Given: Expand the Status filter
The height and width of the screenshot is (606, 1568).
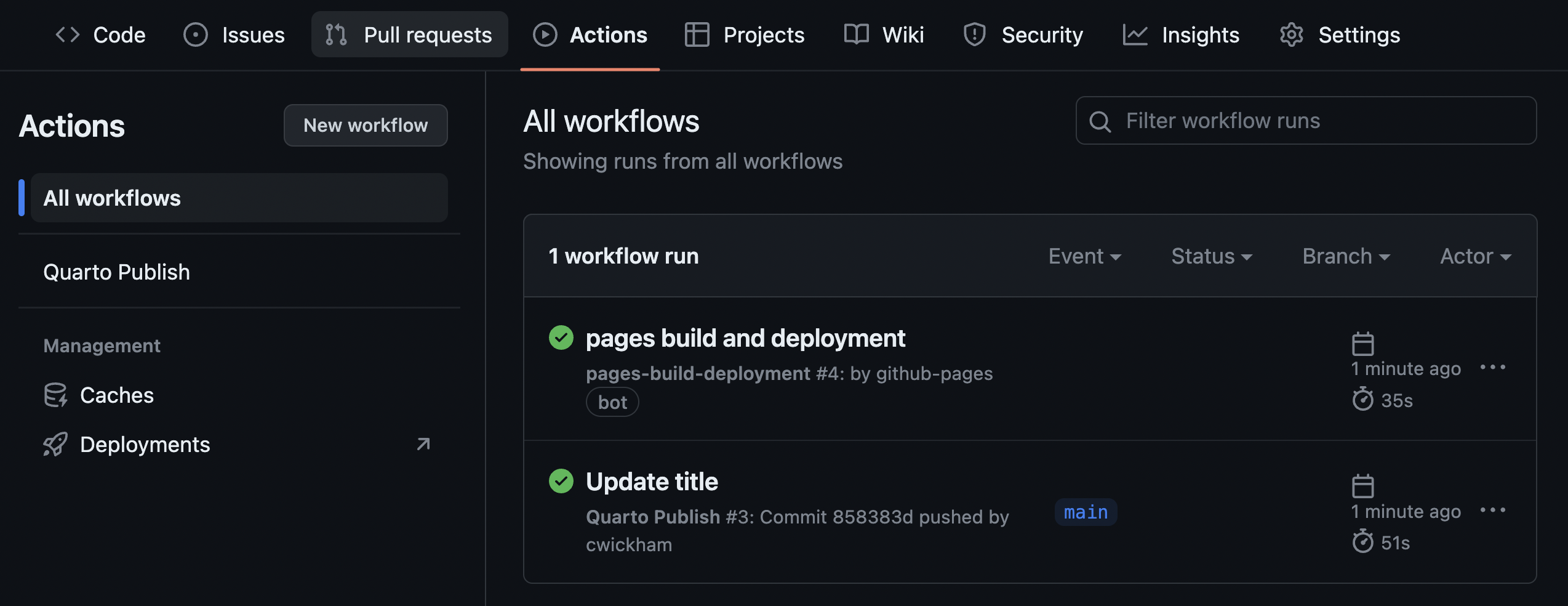Looking at the screenshot, I should 1211,256.
